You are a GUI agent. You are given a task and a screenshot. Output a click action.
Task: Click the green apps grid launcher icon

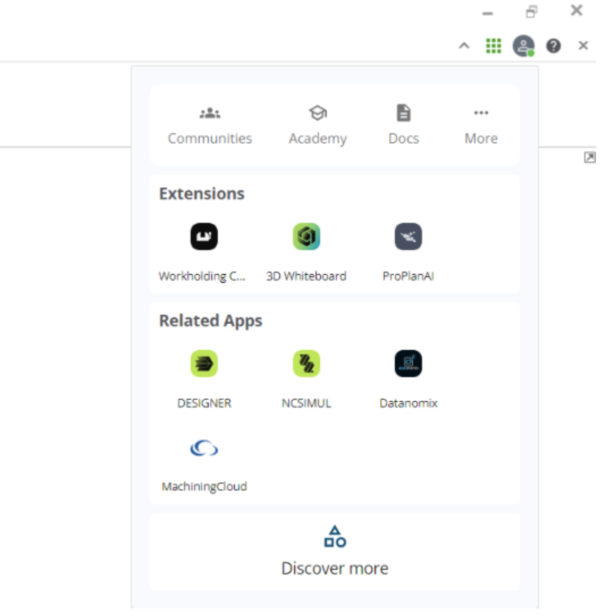click(493, 46)
